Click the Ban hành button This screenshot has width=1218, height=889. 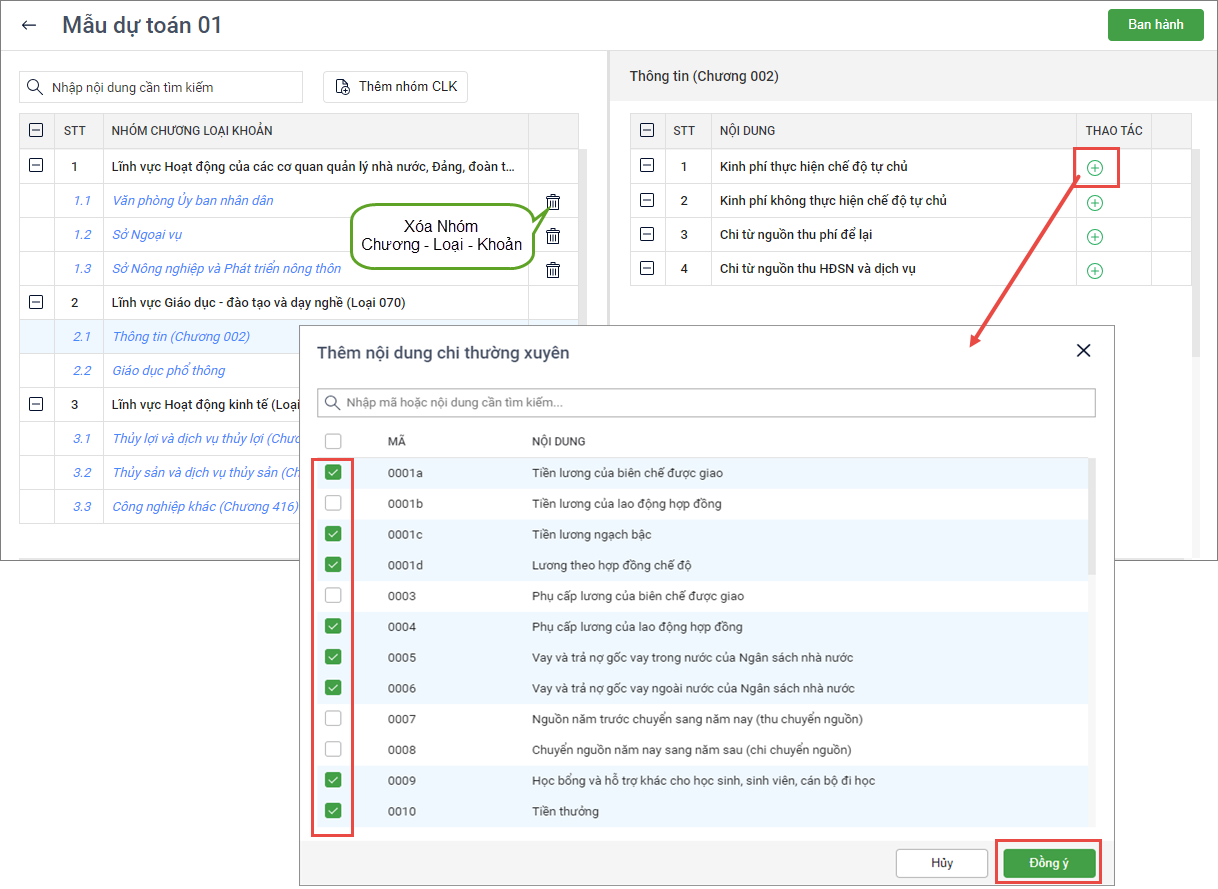click(x=1155, y=25)
